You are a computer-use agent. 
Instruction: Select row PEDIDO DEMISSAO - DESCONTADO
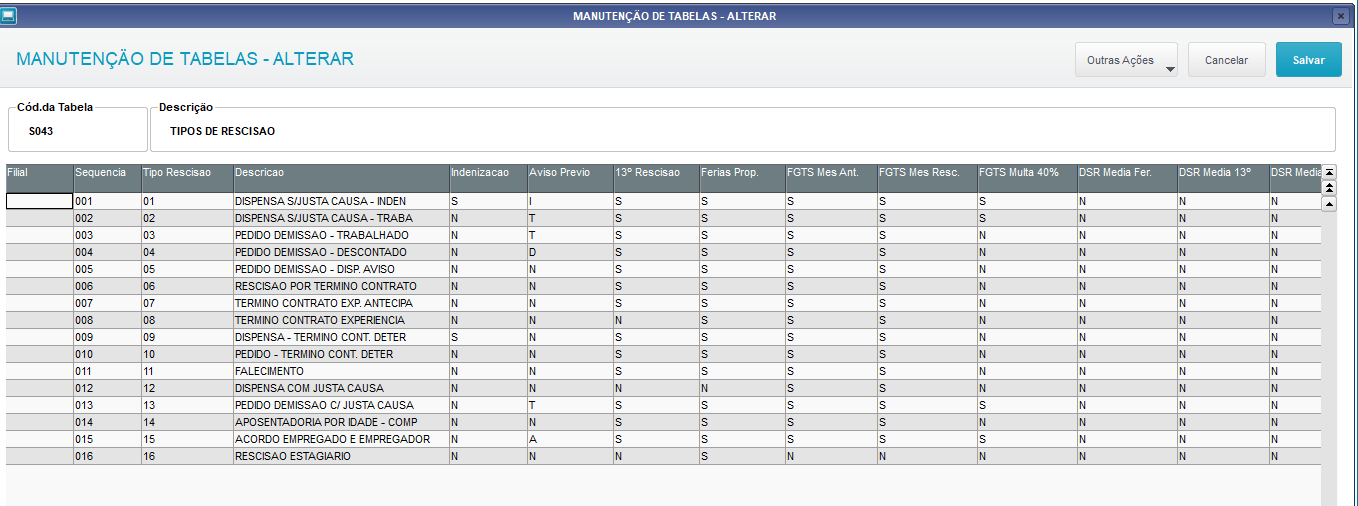tap(664, 252)
